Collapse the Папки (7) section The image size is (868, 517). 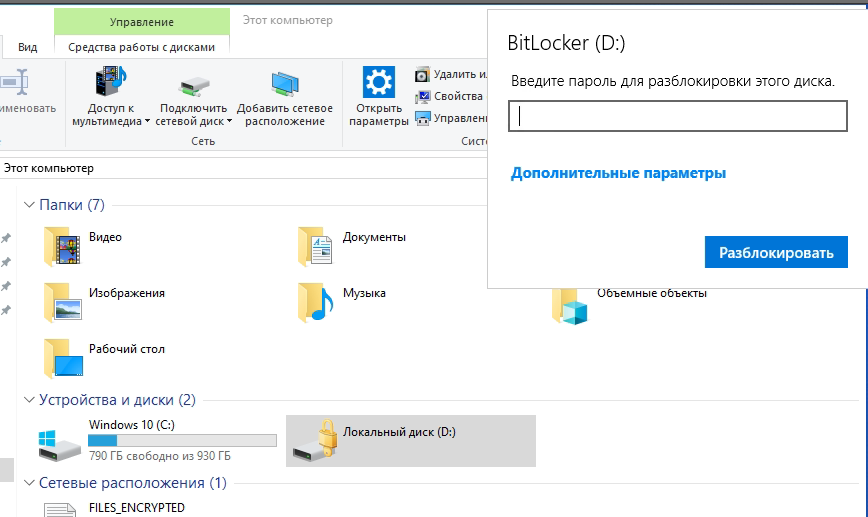pyautogui.click(x=29, y=205)
